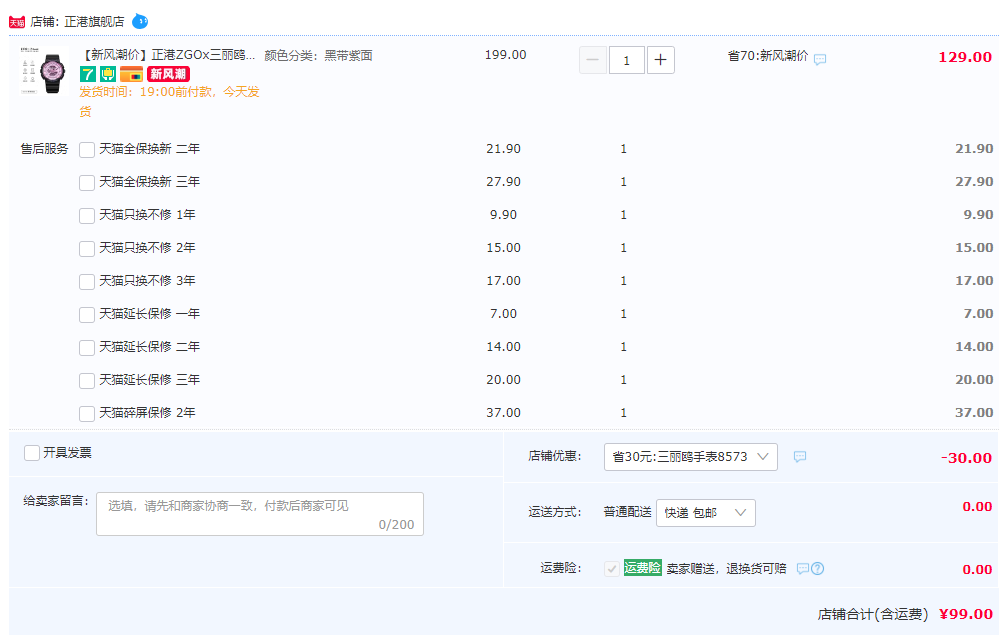Image resolution: width=999 pixels, height=635 pixels.
Task: Open Wangwang chat icon next to 正港旗舰店
Action: pyautogui.click(x=140, y=22)
